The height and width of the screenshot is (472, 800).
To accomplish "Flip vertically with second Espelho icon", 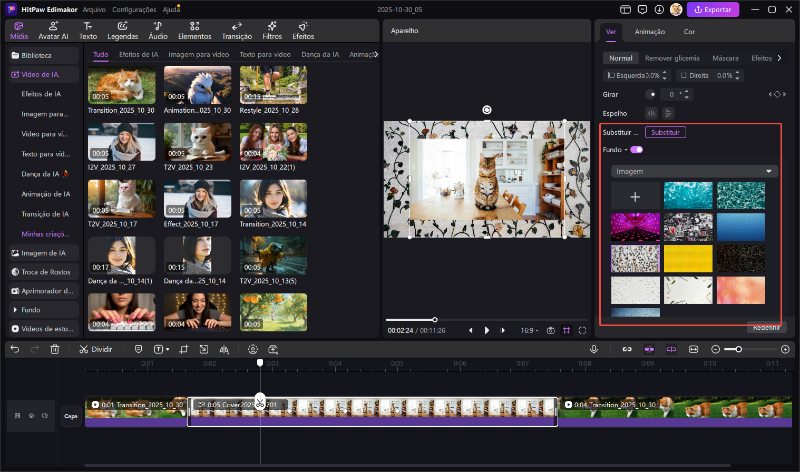I will (668, 113).
